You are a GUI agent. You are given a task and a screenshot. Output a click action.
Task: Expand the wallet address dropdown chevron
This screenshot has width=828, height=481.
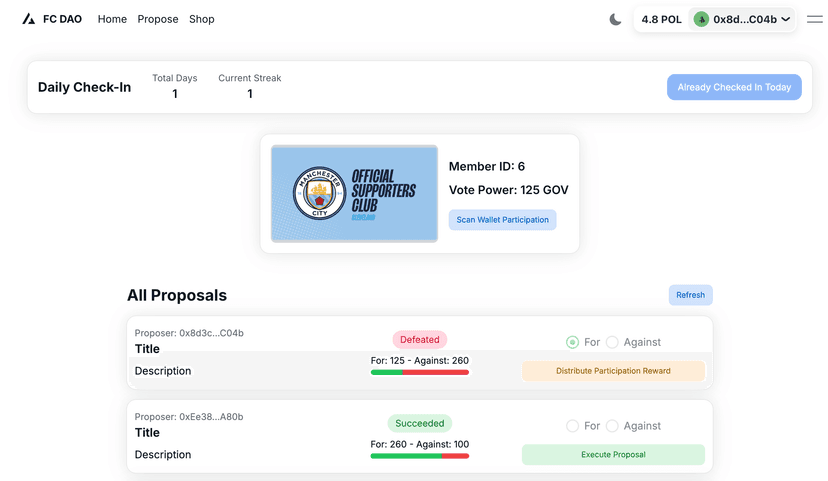(786, 19)
